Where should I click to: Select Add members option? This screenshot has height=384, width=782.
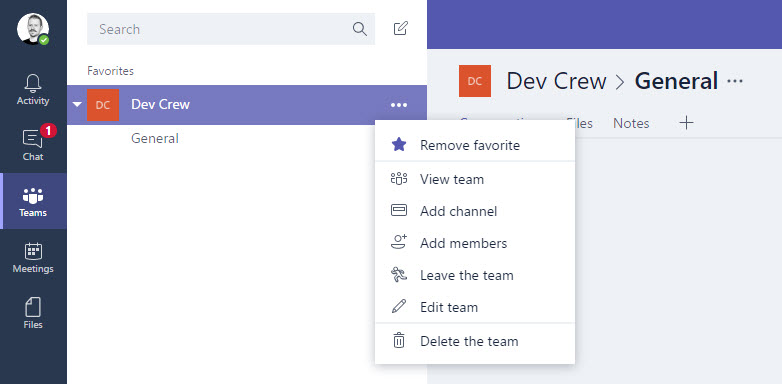pyautogui.click(x=475, y=243)
